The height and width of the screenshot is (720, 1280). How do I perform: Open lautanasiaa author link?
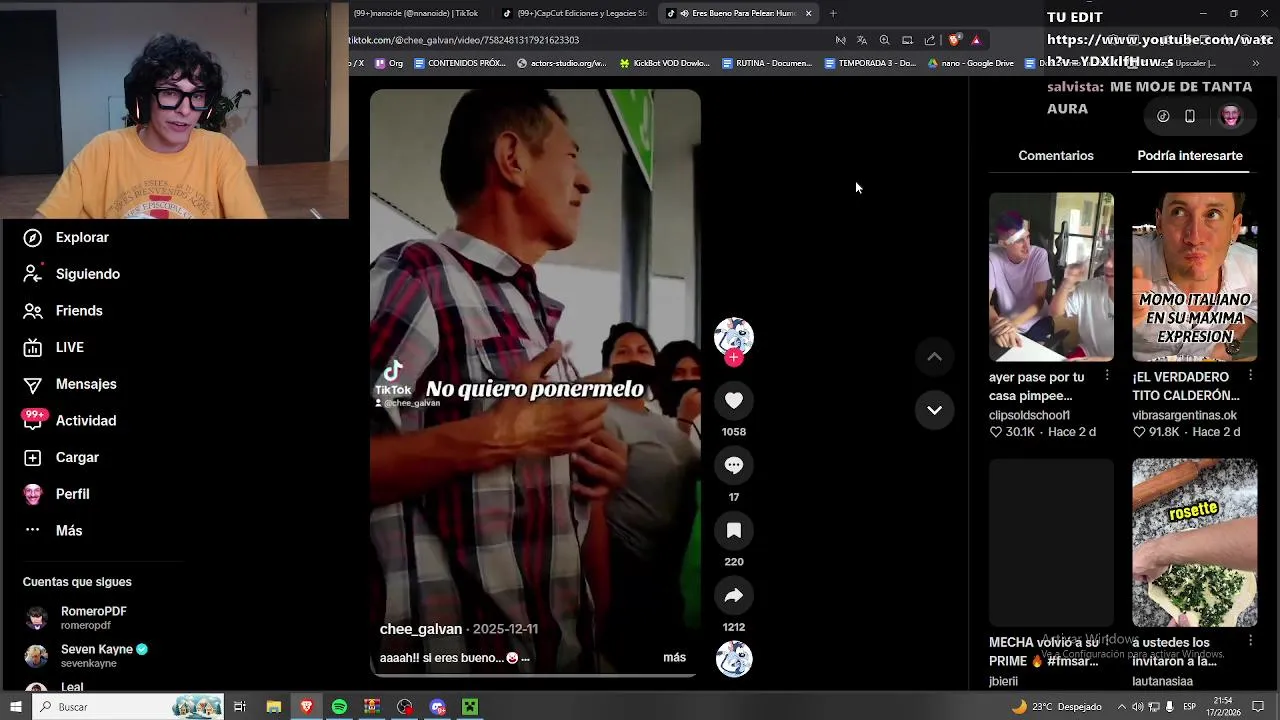click(1162, 681)
